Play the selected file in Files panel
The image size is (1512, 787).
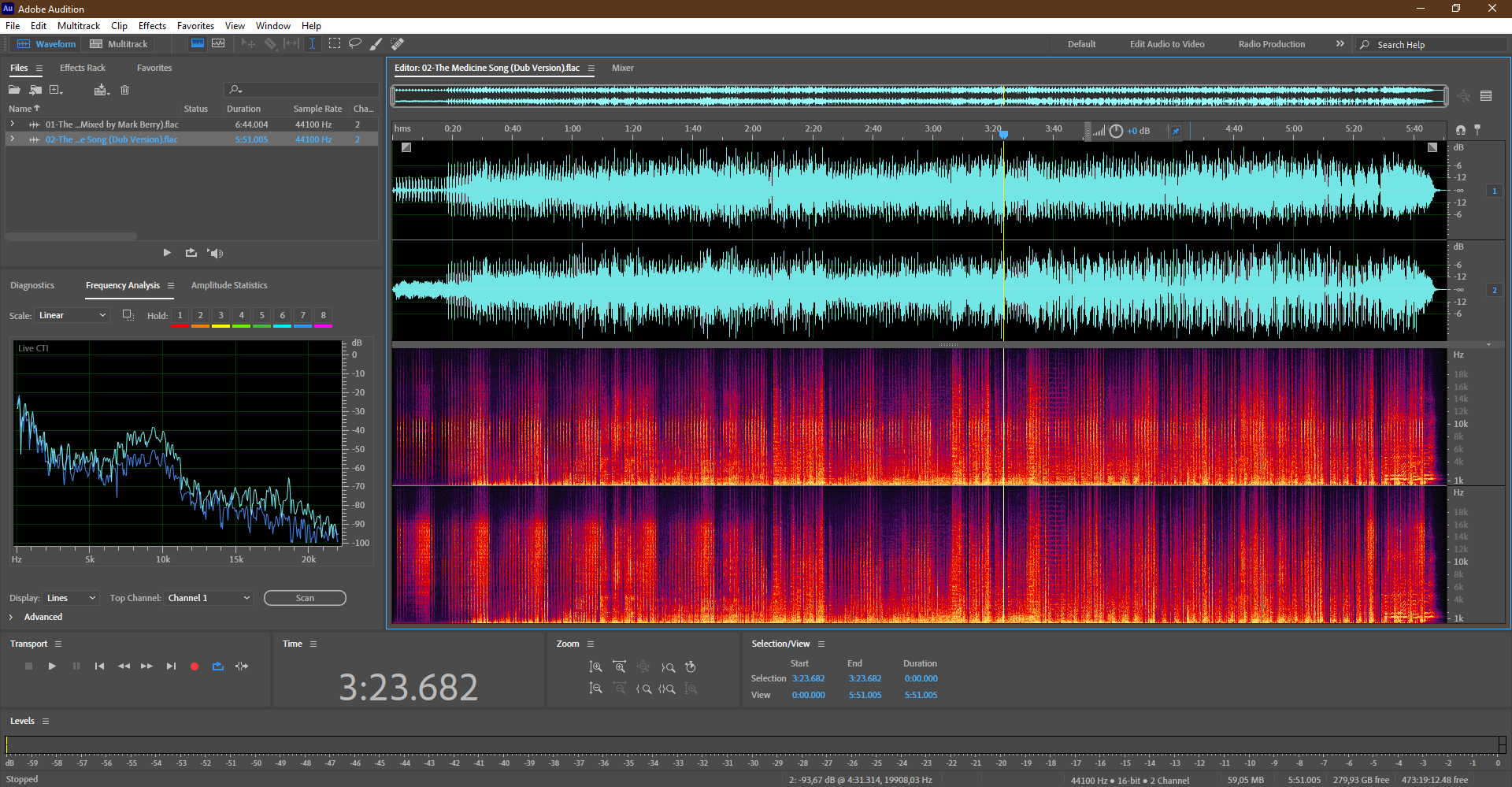(x=167, y=253)
